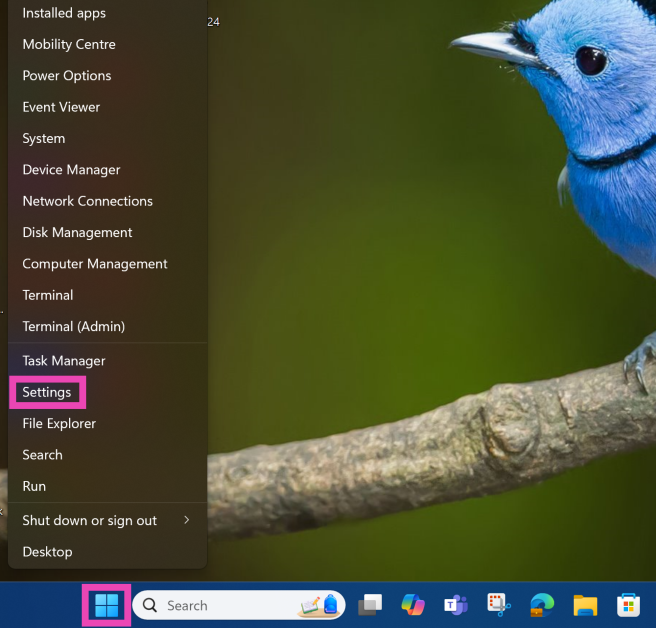Viewport: 656px width, 628px height.
Task: Open Task View from the taskbar
Action: click(x=371, y=605)
